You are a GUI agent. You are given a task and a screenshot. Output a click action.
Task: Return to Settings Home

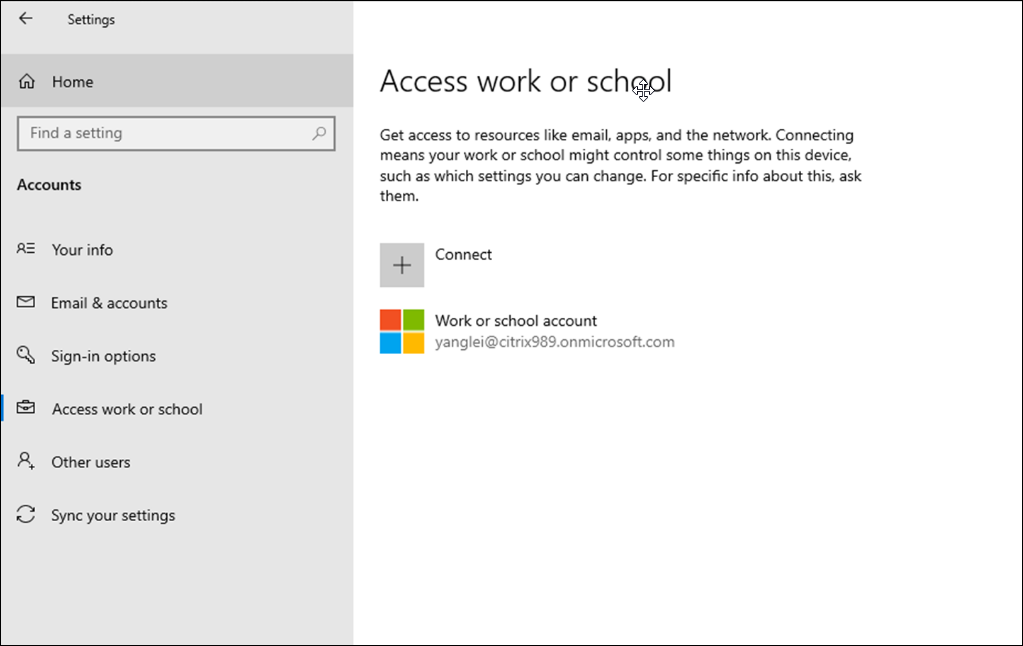click(73, 82)
